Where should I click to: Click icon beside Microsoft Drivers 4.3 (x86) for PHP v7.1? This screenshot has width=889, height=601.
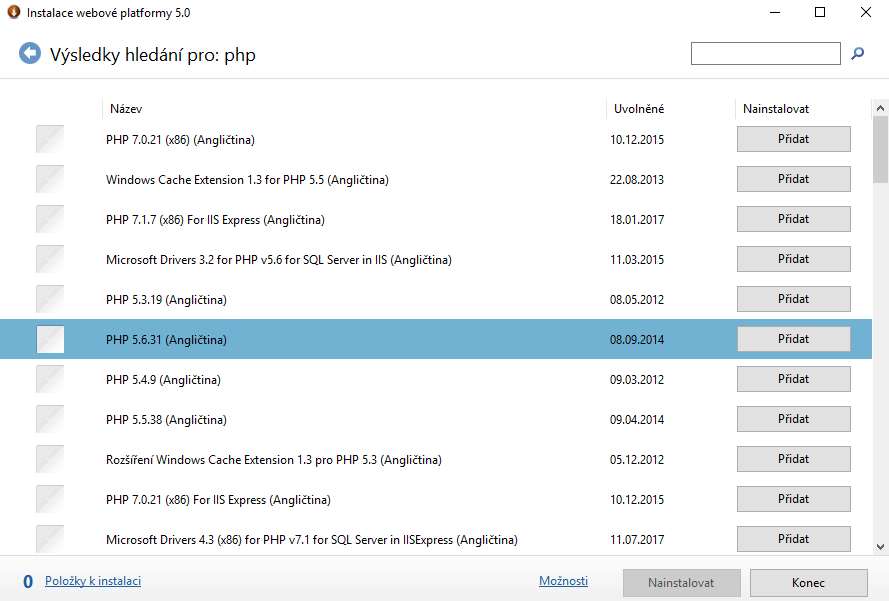click(50, 539)
